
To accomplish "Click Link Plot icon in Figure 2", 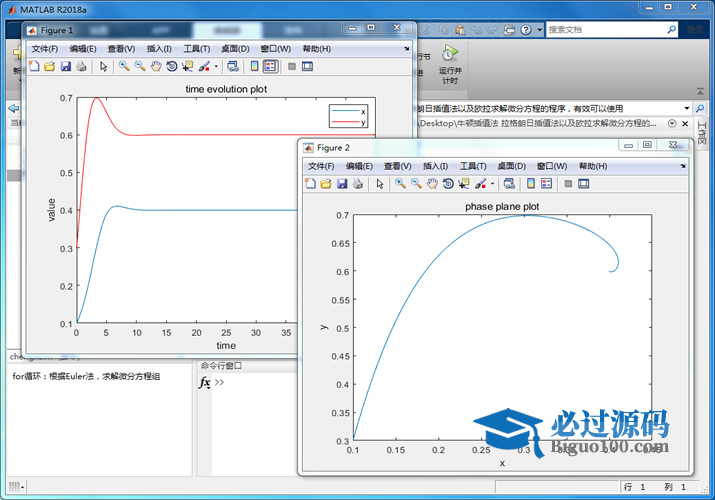I will coord(509,184).
